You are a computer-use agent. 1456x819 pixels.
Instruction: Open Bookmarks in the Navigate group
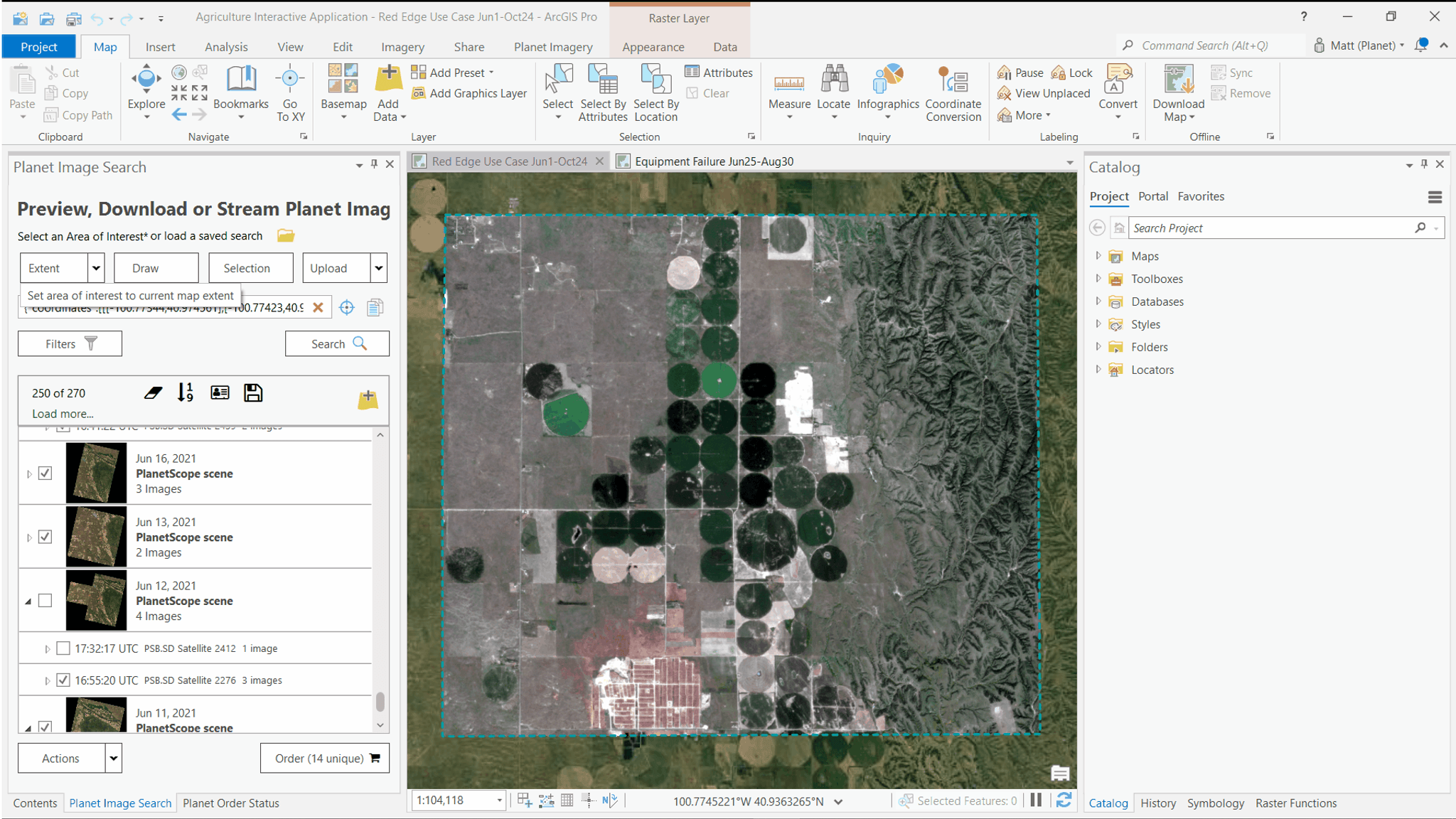[x=241, y=88]
